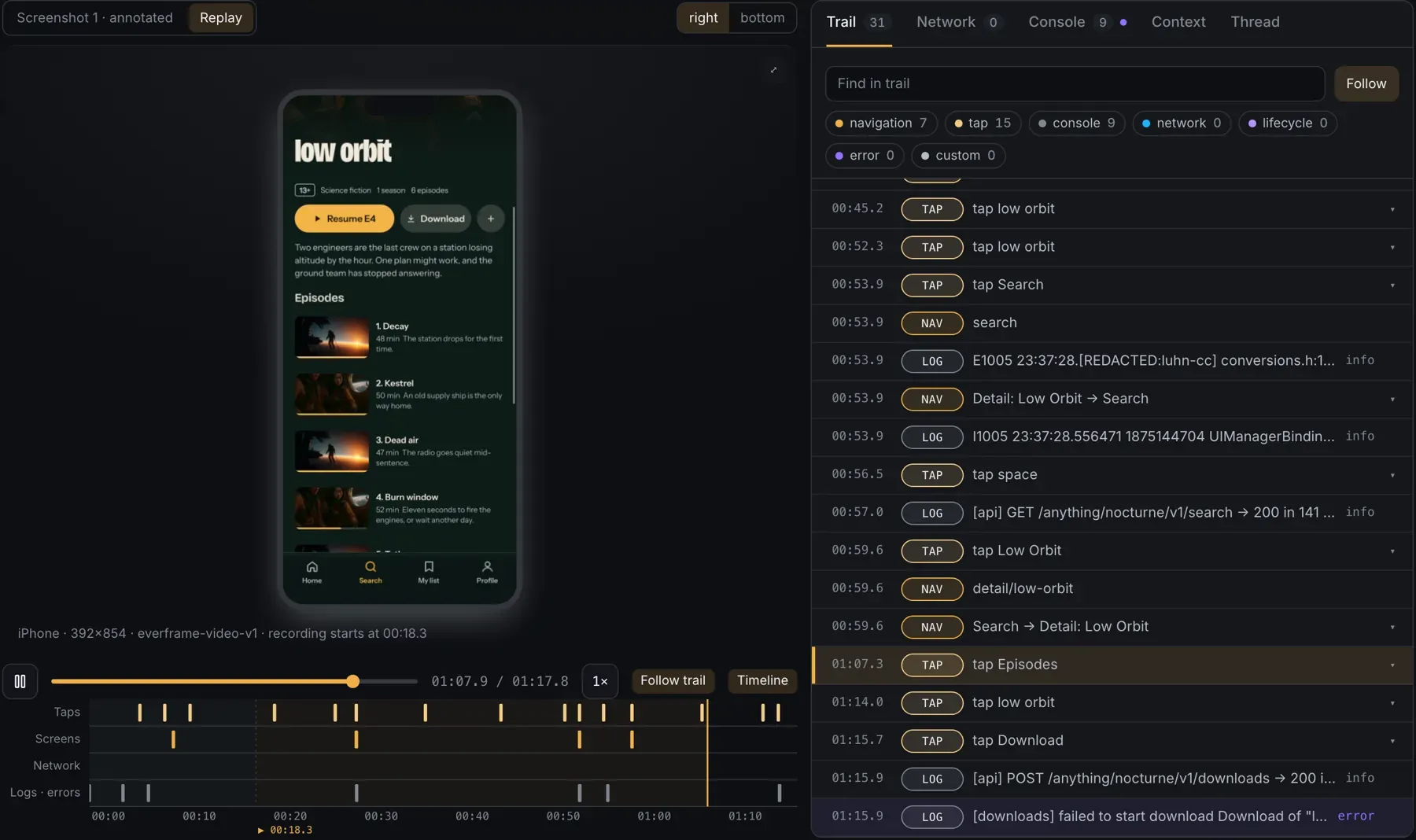Open the Context tab
Screen dimensions: 1416x840
click(1178, 22)
